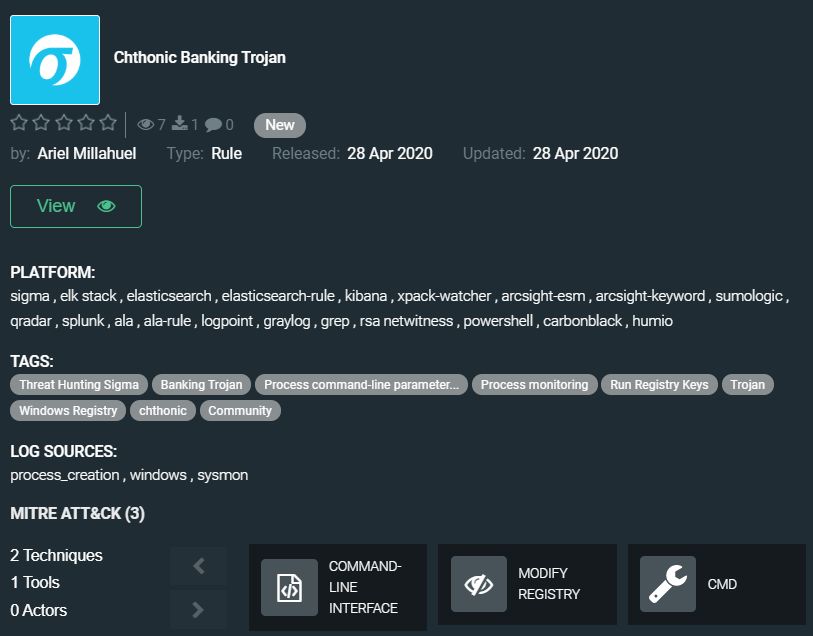
Task: Click the Released date 28 Apr 2020
Action: pyautogui.click(x=390, y=153)
